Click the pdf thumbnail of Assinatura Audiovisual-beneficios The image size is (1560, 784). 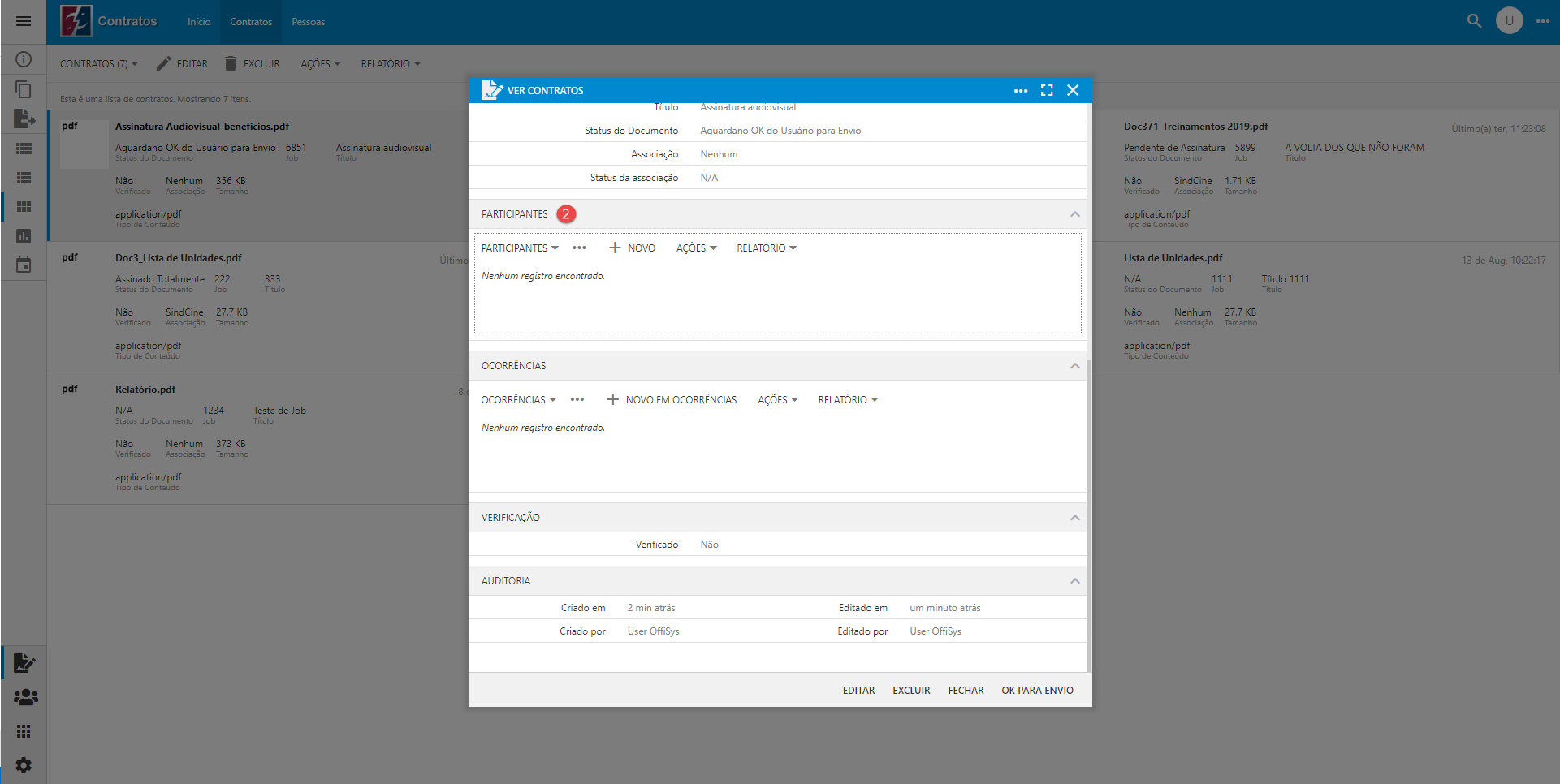[84, 144]
